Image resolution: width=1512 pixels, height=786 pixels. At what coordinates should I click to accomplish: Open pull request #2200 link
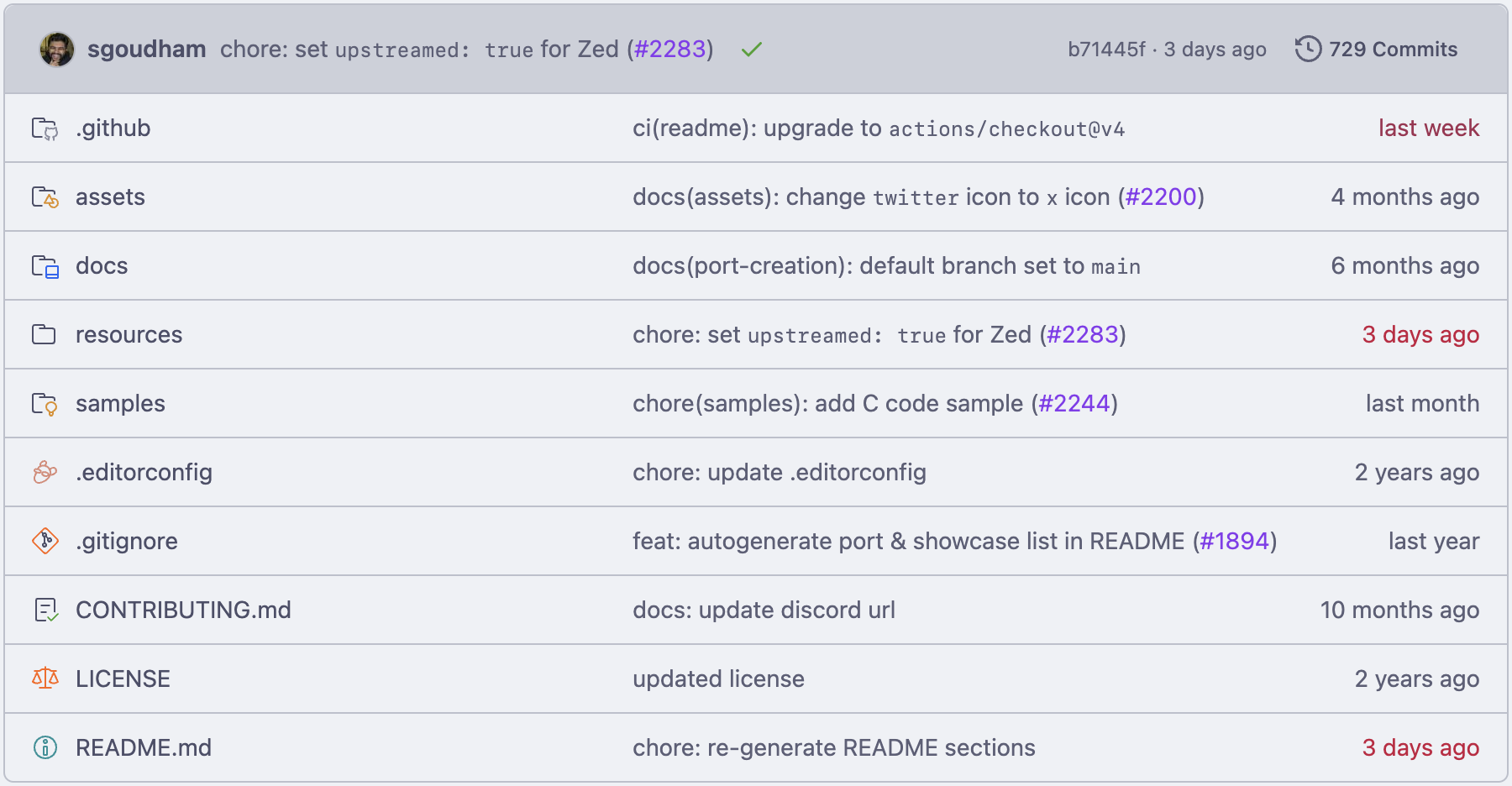(x=1161, y=197)
